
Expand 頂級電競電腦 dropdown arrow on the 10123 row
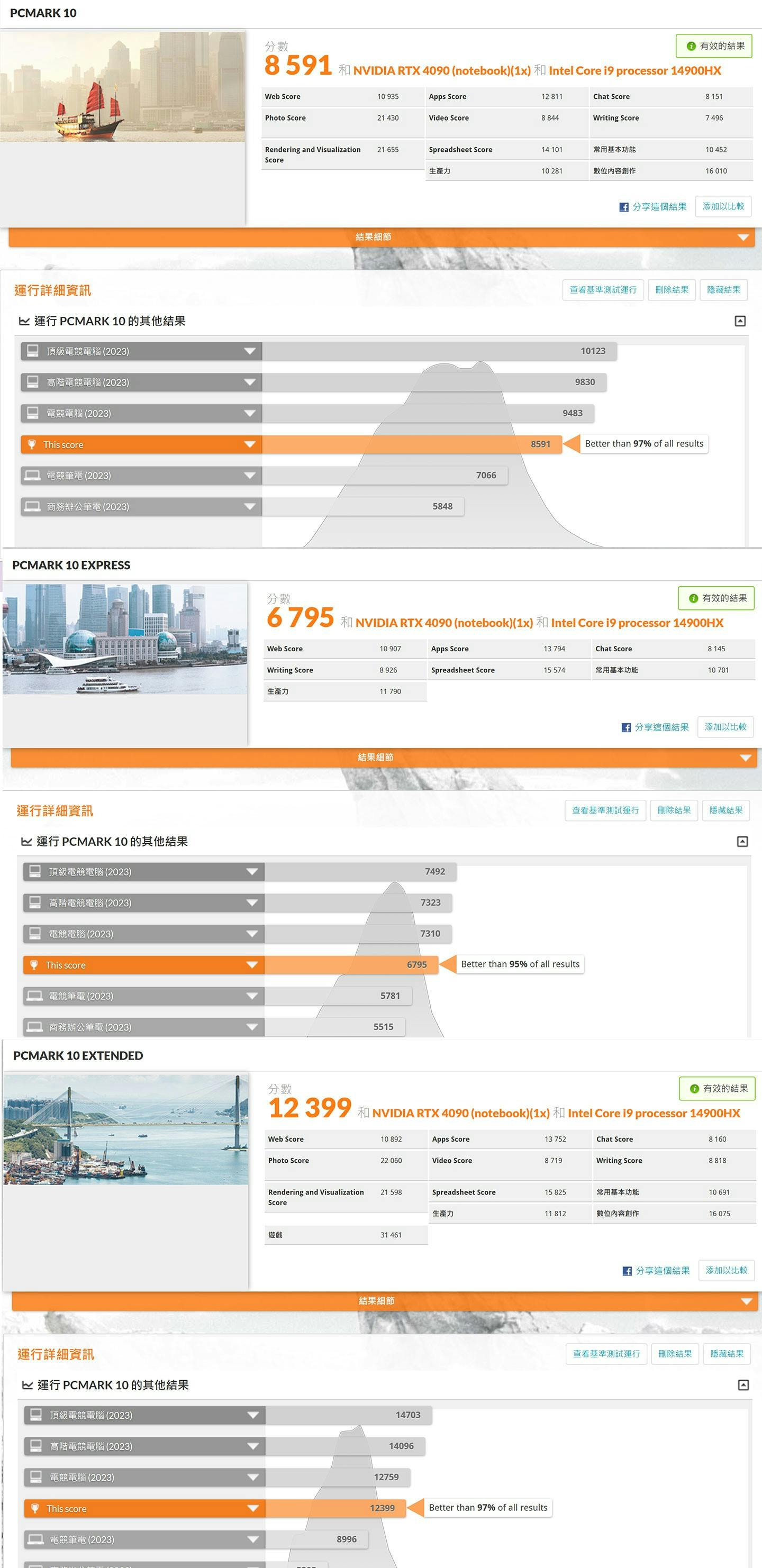pos(250,351)
